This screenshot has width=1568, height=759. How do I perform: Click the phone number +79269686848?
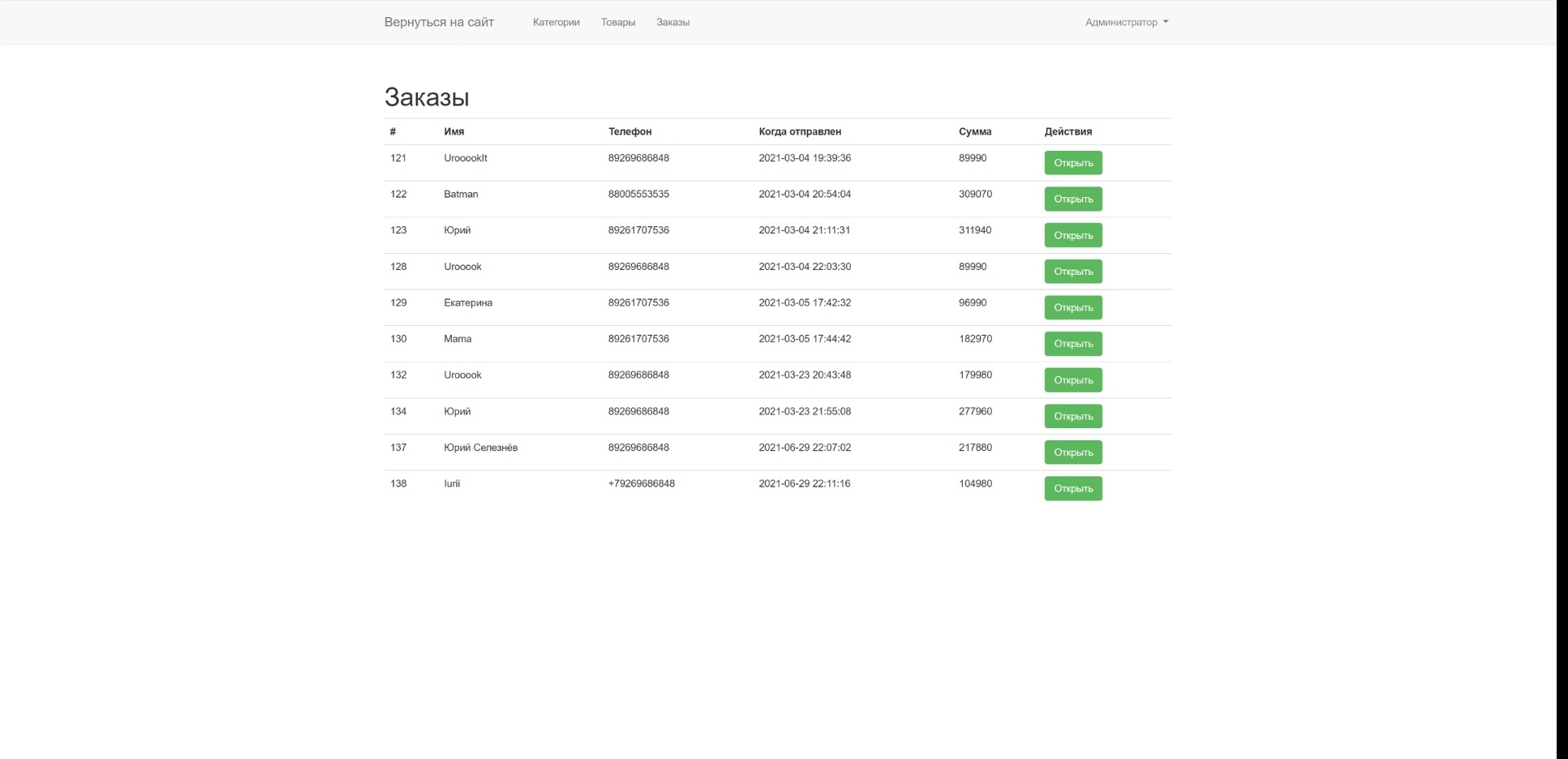point(642,483)
